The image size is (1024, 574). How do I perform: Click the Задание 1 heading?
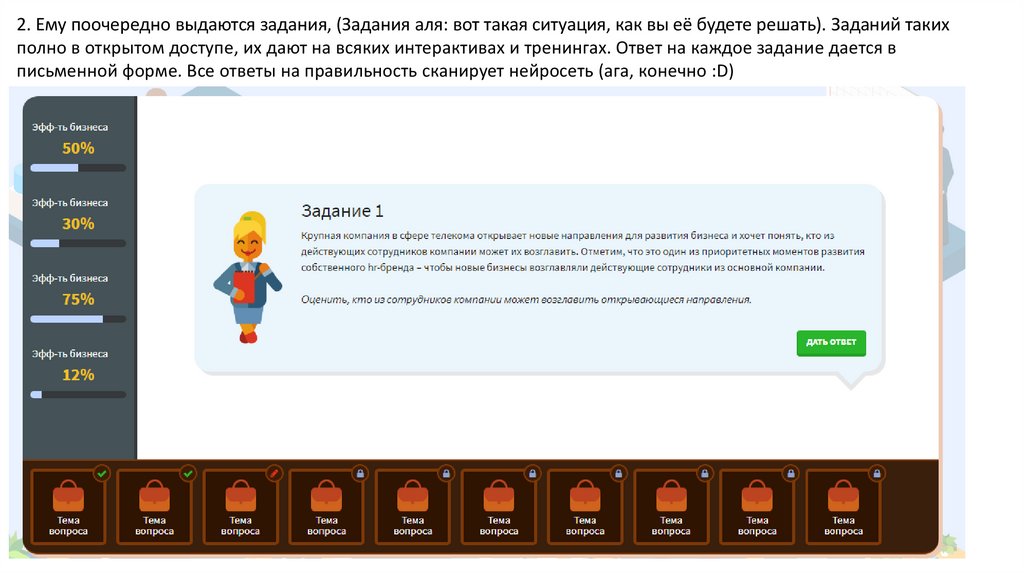tap(342, 211)
